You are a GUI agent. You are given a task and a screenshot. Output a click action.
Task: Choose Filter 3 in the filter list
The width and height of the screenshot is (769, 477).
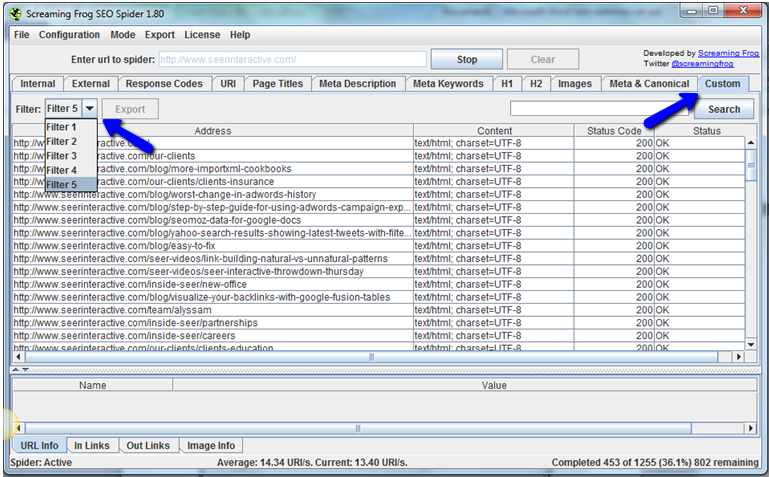(62, 156)
